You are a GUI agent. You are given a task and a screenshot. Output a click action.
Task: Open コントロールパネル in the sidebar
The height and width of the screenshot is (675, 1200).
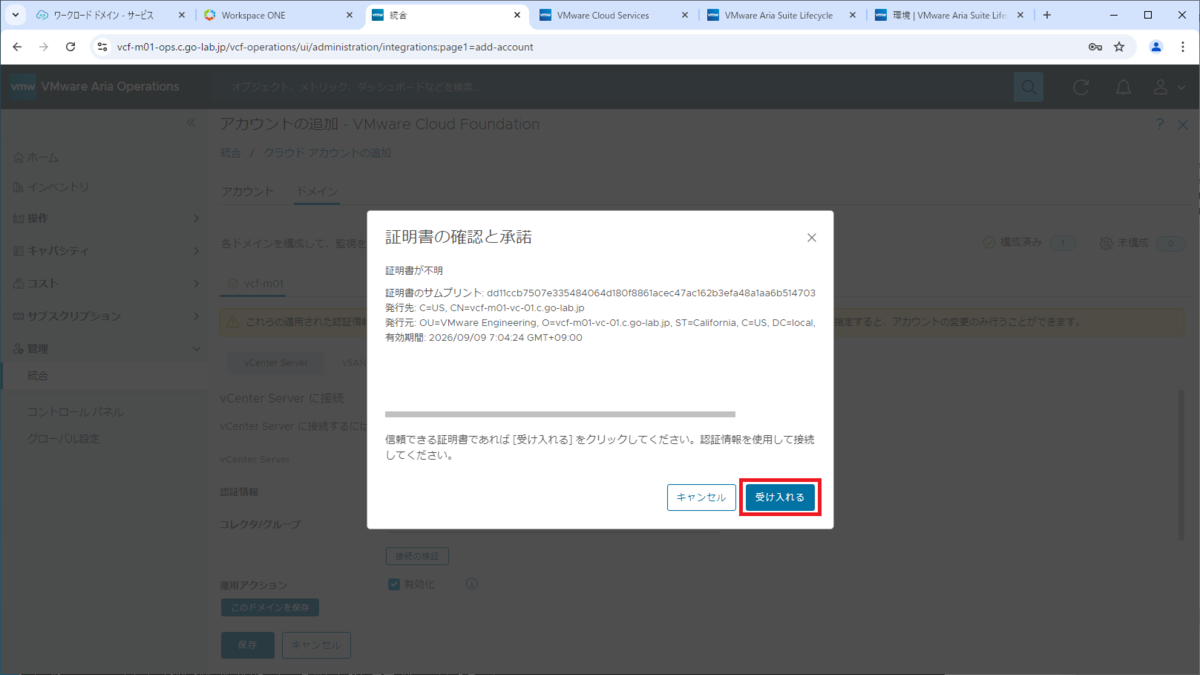76,412
